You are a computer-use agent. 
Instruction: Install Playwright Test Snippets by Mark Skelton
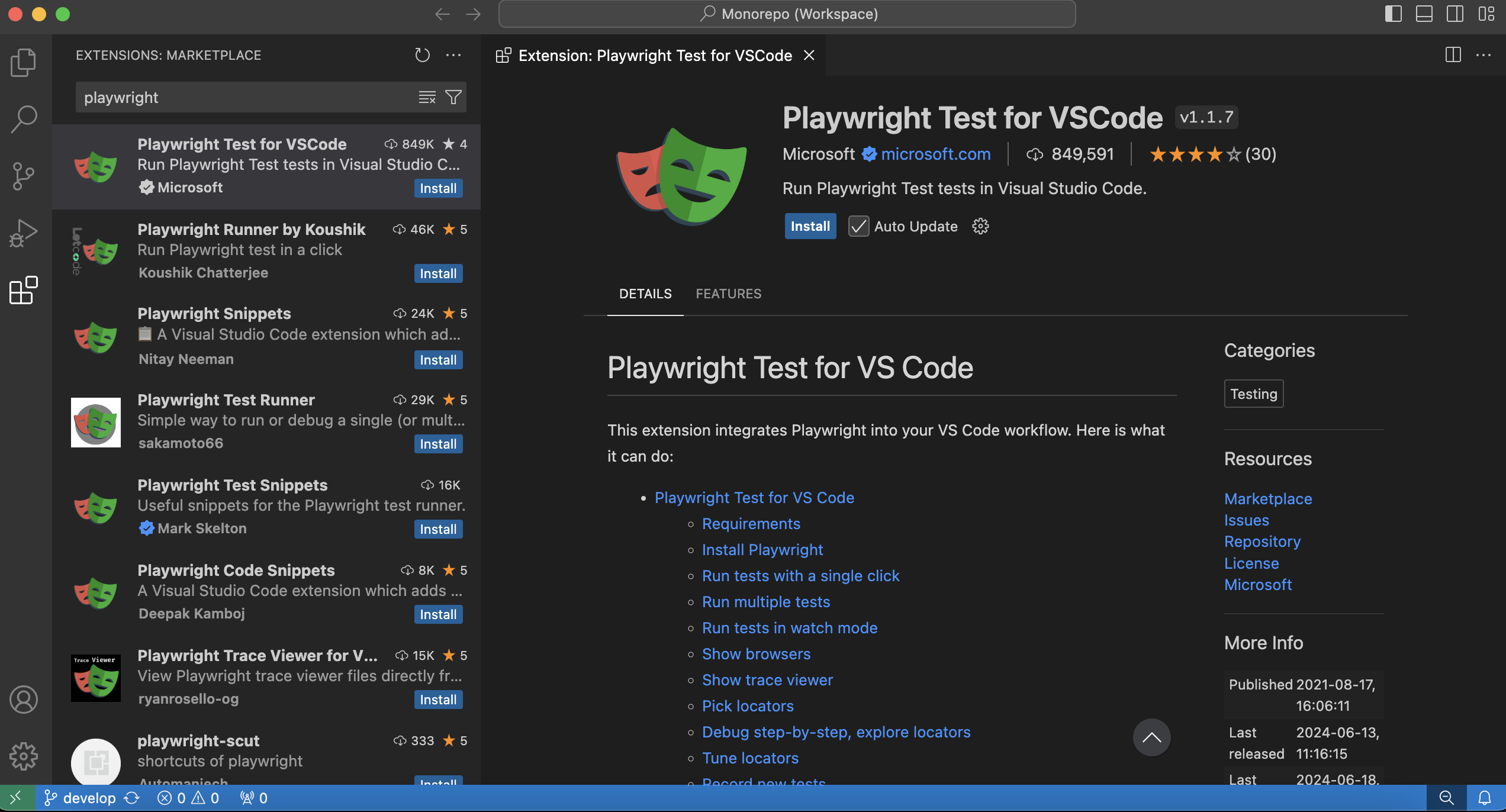coord(438,529)
